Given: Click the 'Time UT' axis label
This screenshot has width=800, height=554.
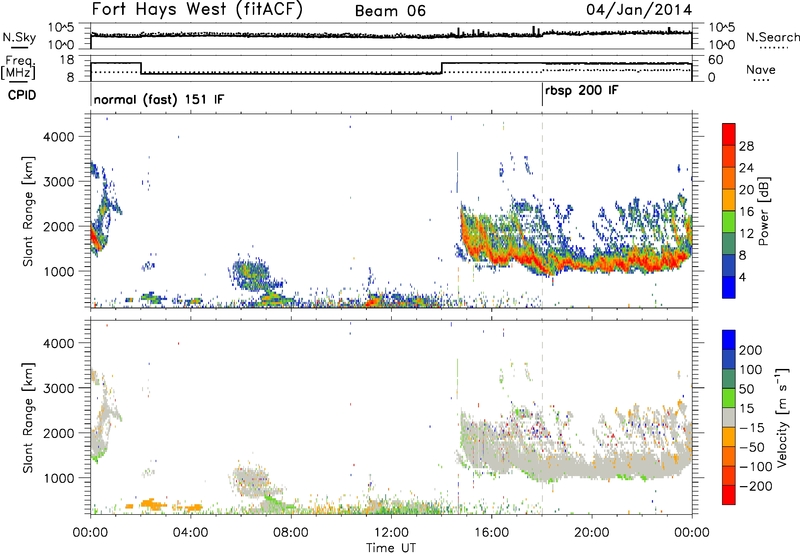Looking at the screenshot, I should pyautogui.click(x=391, y=548).
